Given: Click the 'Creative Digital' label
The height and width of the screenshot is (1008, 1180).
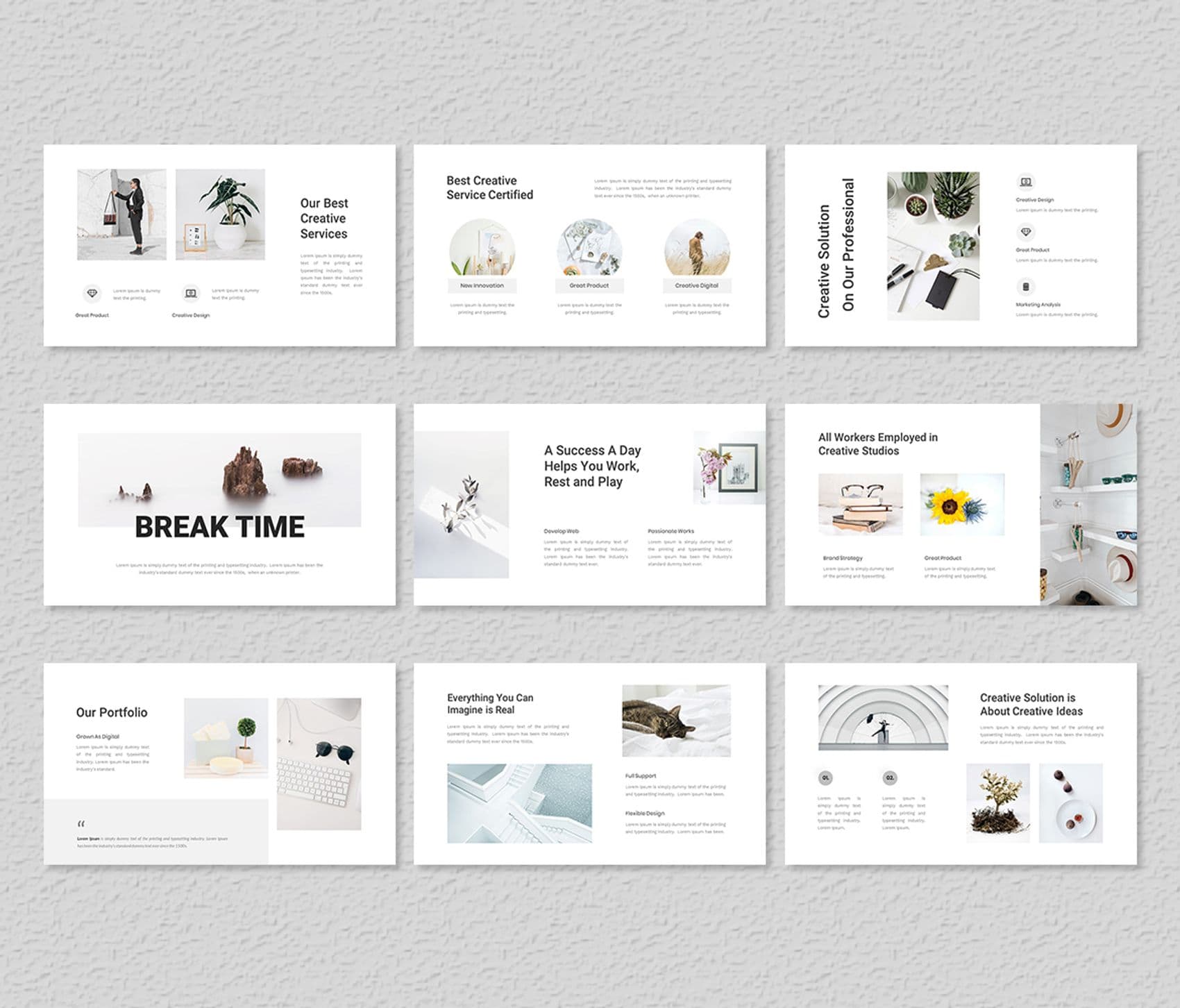Looking at the screenshot, I should click(x=697, y=285).
